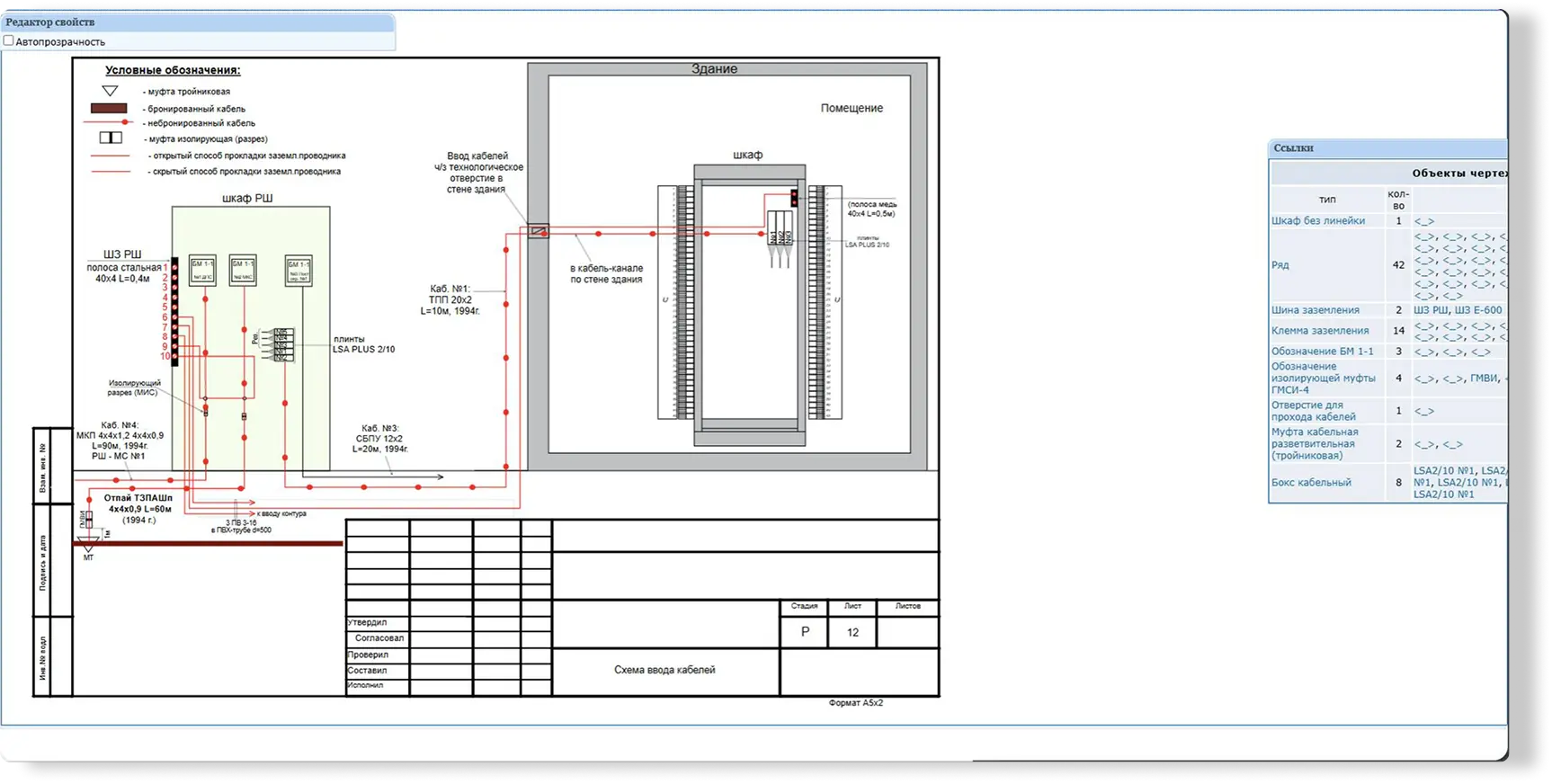This screenshot has height=784, width=1552.
Task: Click the МТ tee joint symbol
Action: pos(88,544)
